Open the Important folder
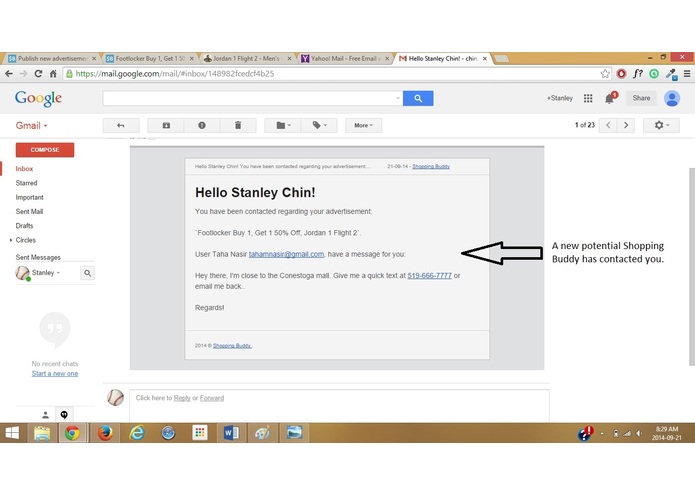Viewport: 695px width, 494px height. coord(30,197)
